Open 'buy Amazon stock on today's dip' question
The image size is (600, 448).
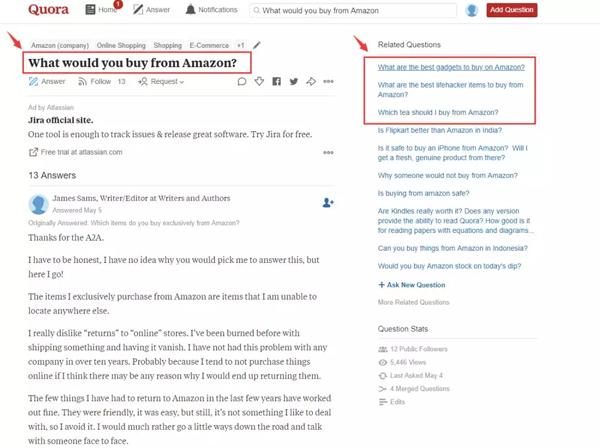[449, 266]
